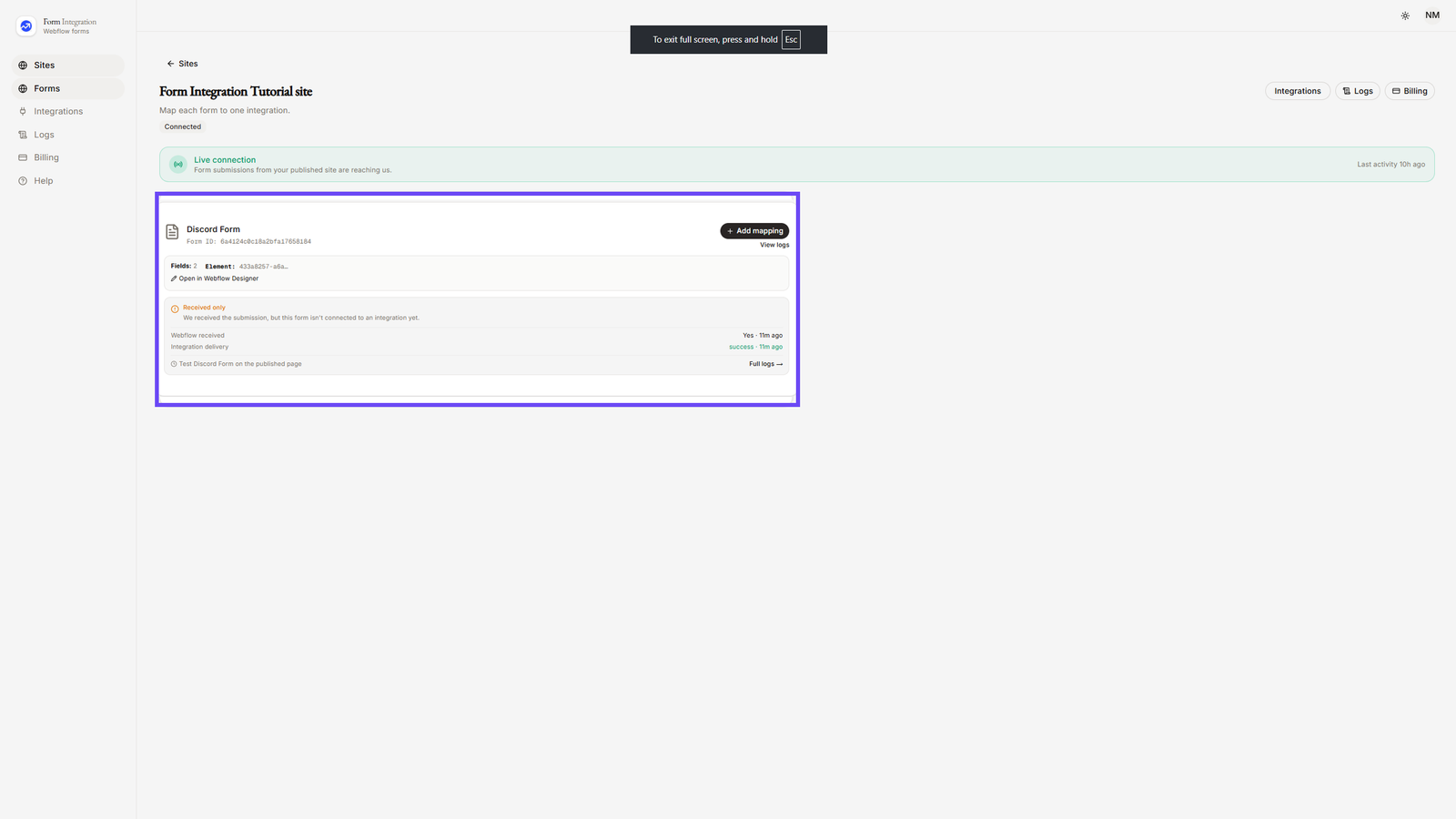1456x819 pixels.
Task: Select the 'Form Integration Tutorial site' heading
Action: 236,91
